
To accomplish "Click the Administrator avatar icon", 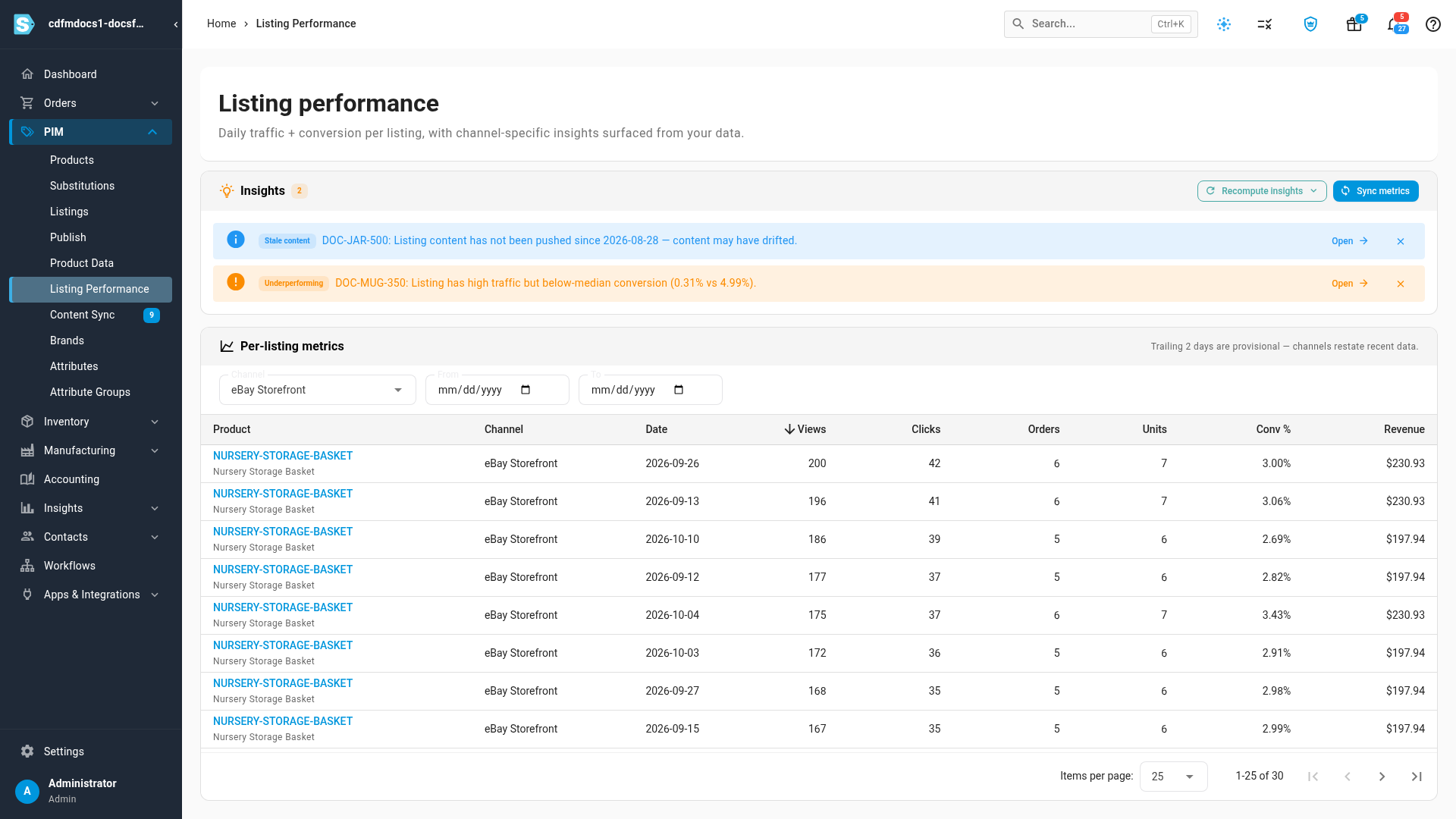I will coord(27,791).
